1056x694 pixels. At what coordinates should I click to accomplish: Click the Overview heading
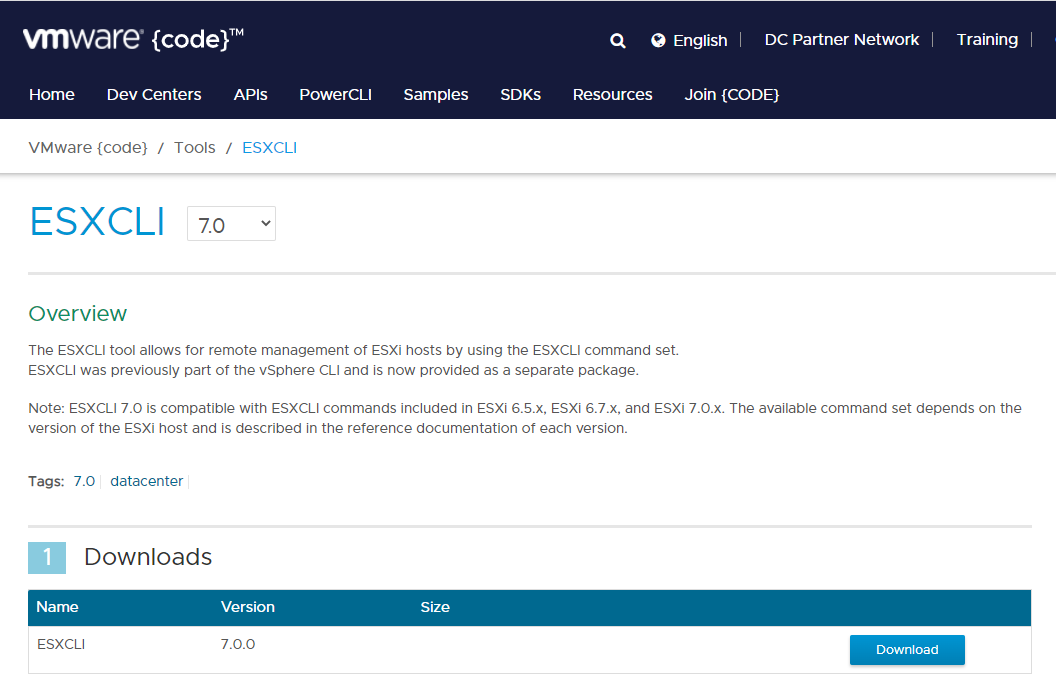pyautogui.click(x=77, y=313)
